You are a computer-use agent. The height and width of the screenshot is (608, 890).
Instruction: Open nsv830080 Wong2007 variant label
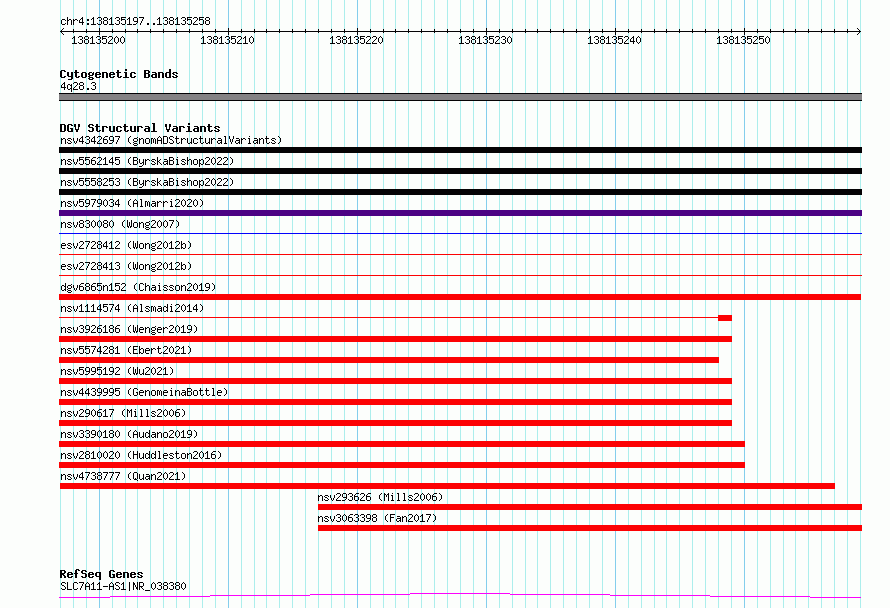[120, 224]
